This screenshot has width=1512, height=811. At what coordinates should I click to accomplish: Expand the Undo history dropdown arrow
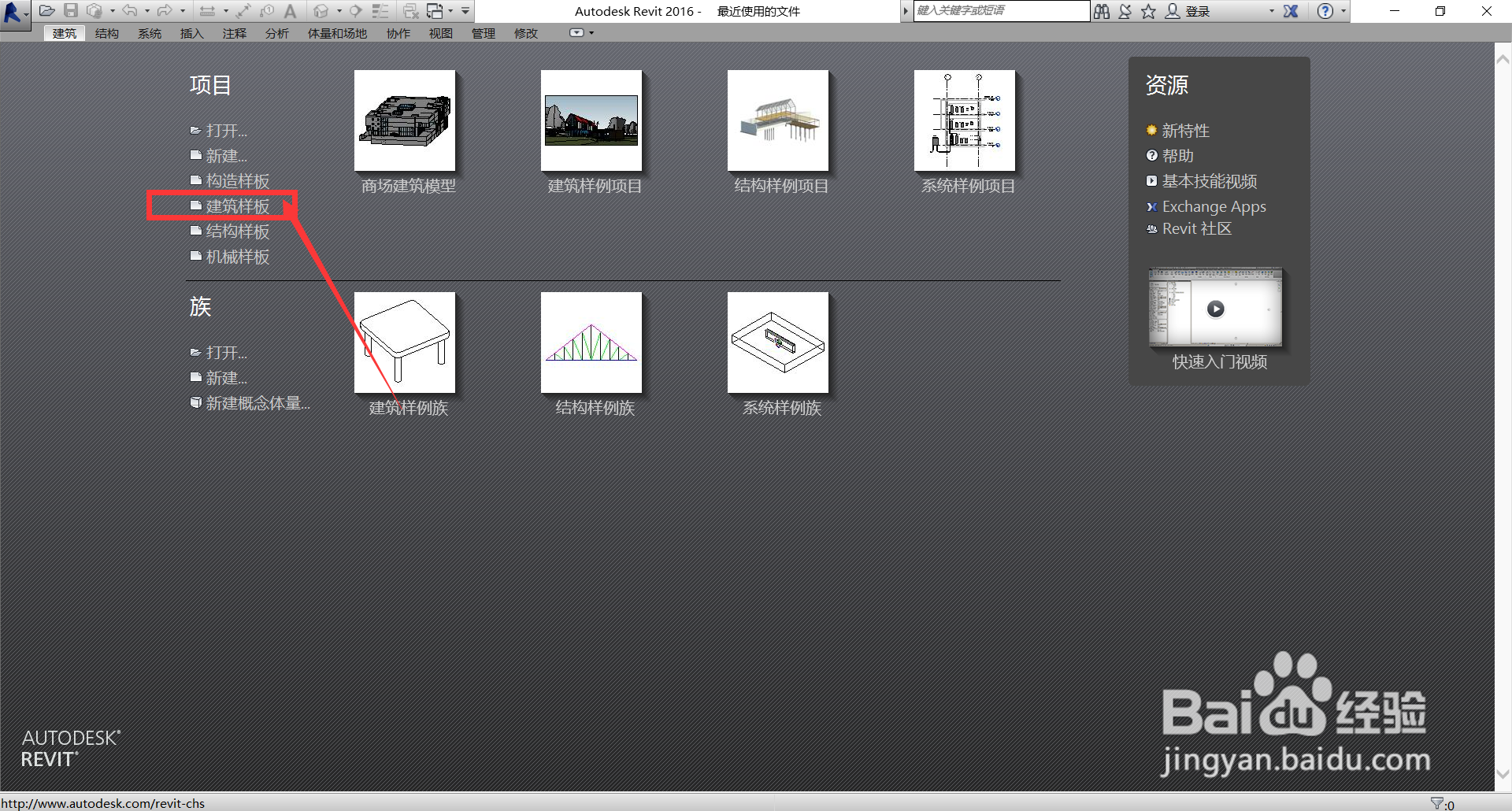pos(147,11)
